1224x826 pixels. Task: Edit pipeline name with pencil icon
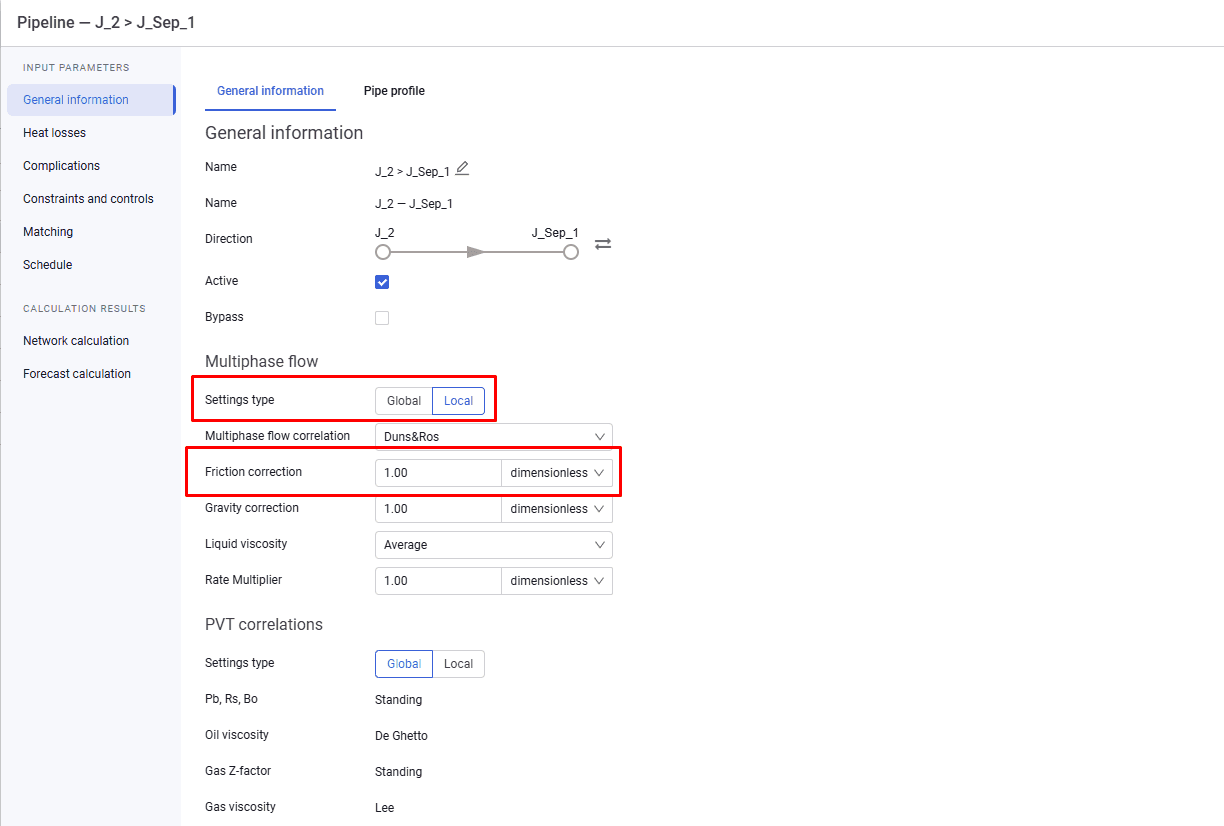pyautogui.click(x=462, y=169)
